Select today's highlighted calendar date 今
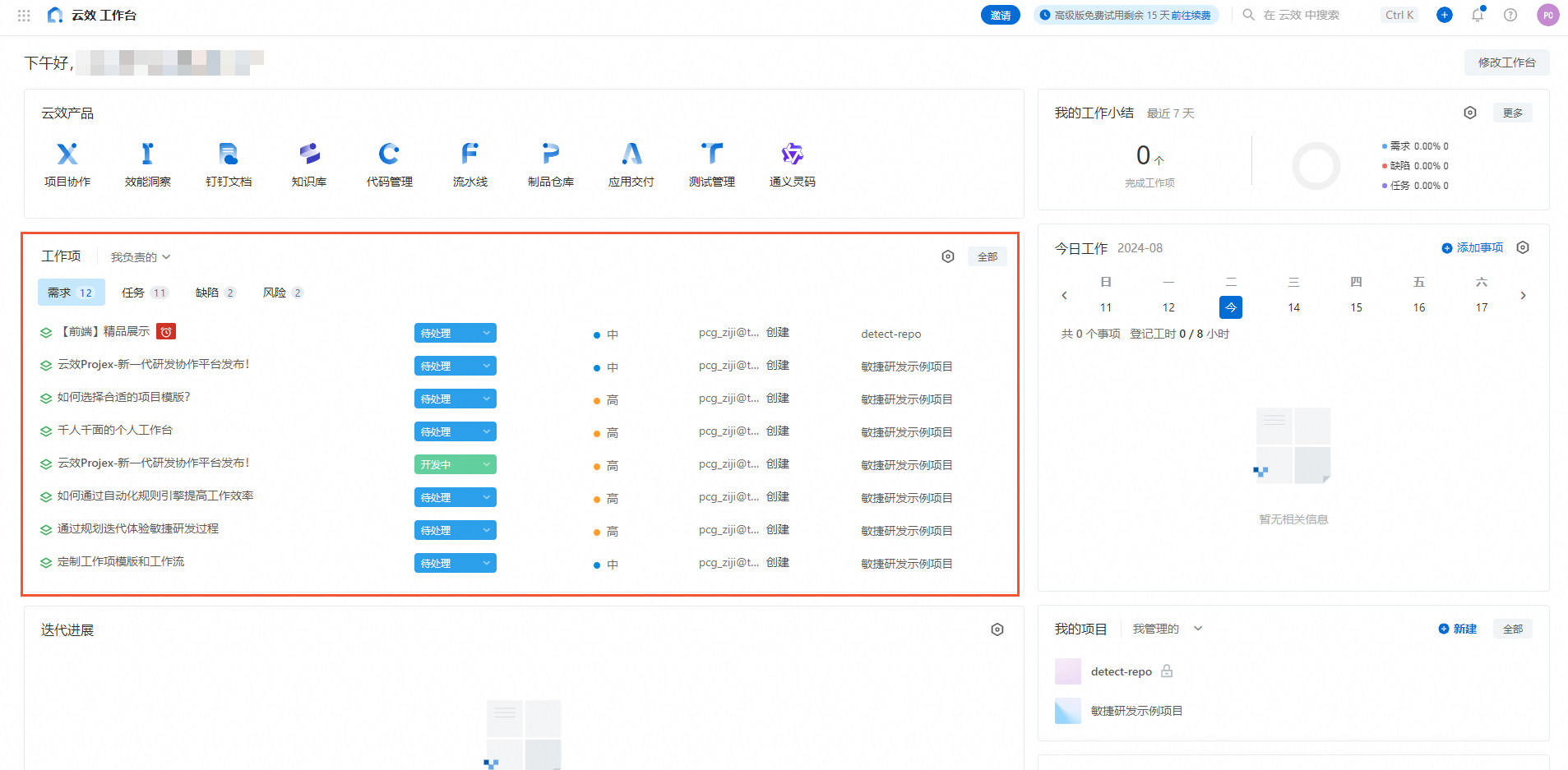 pyautogui.click(x=1231, y=307)
